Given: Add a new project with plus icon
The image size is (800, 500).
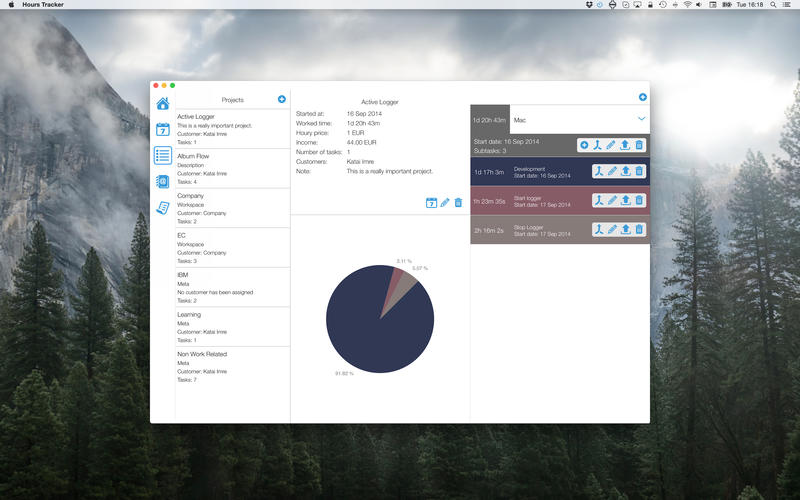Looking at the screenshot, I should (x=282, y=99).
